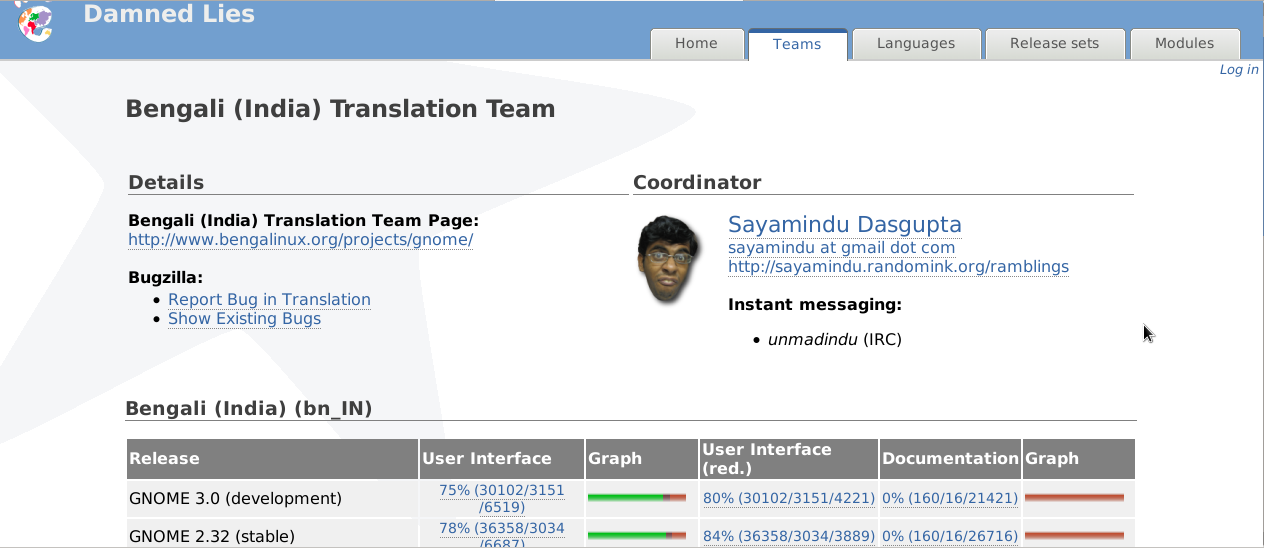This screenshot has height=548, width=1264.
Task: Click the sayamindu at gmail email link
Action: click(841, 247)
